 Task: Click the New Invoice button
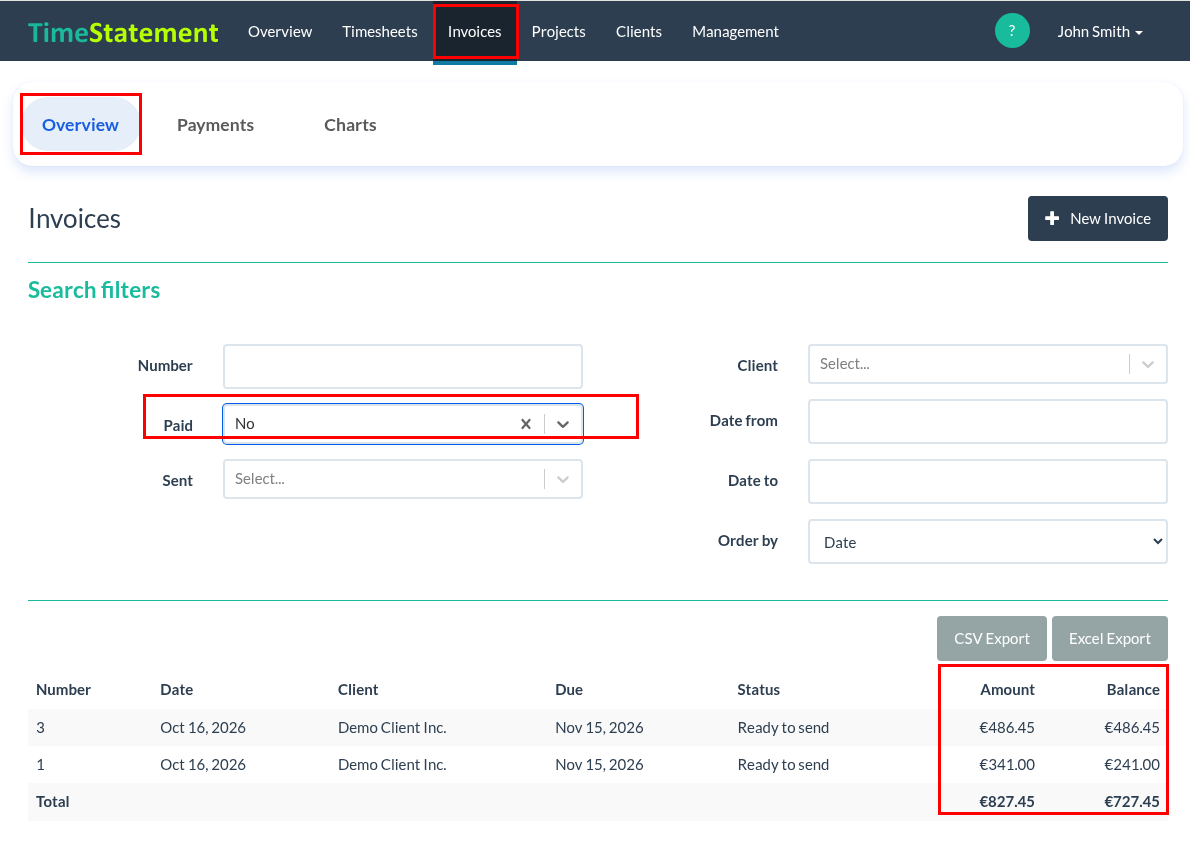(x=1097, y=219)
